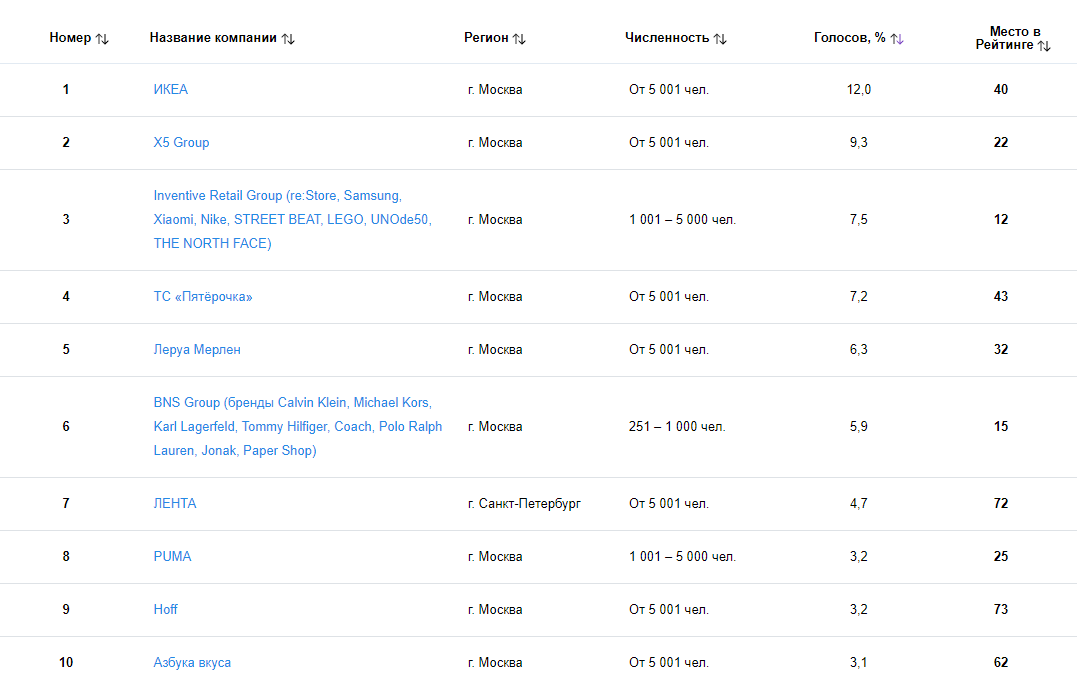The width and height of the screenshot is (1077, 685).
Task: Click rating place 73 for Hoff
Action: point(1001,609)
